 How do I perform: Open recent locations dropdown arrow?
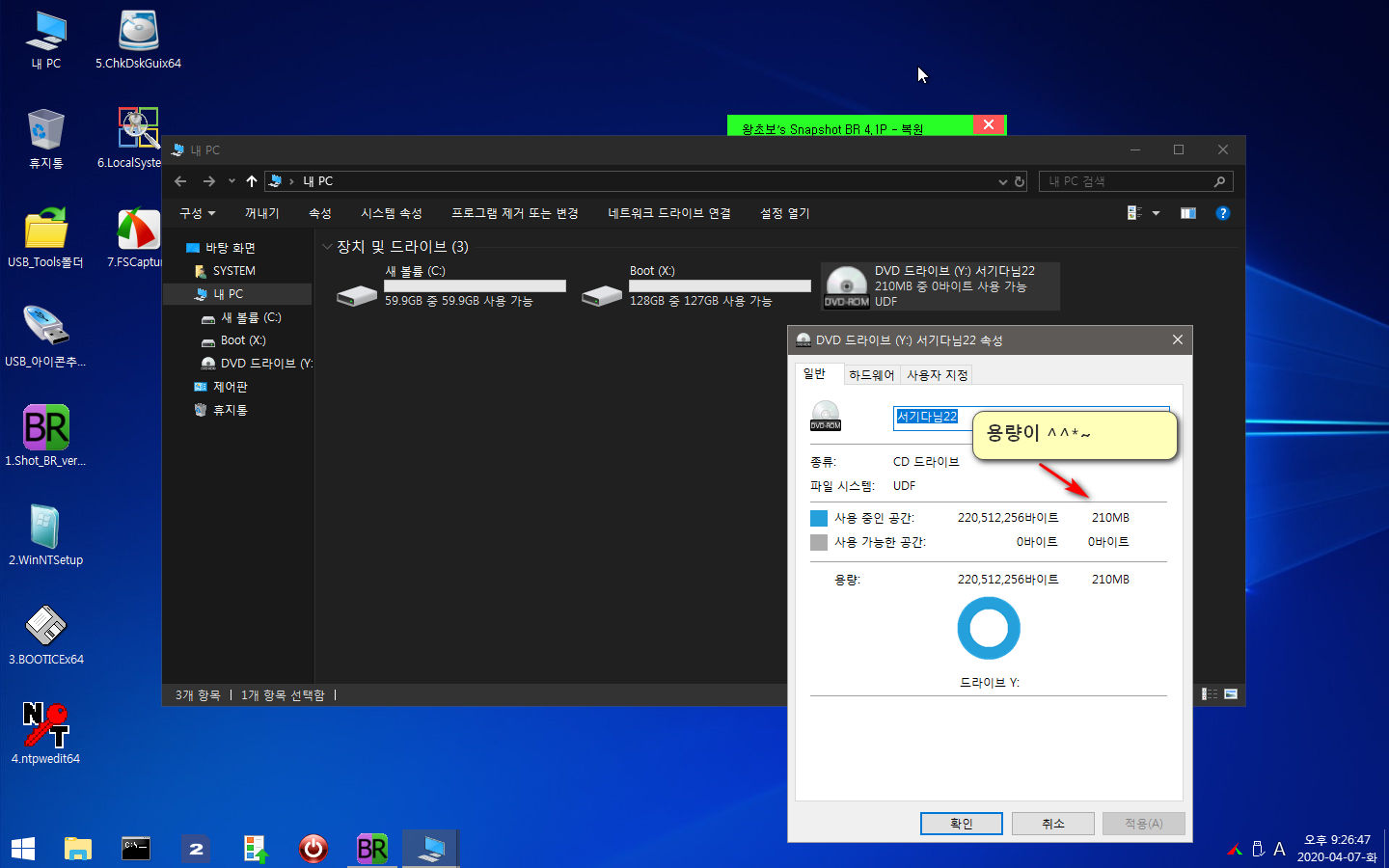click(231, 181)
